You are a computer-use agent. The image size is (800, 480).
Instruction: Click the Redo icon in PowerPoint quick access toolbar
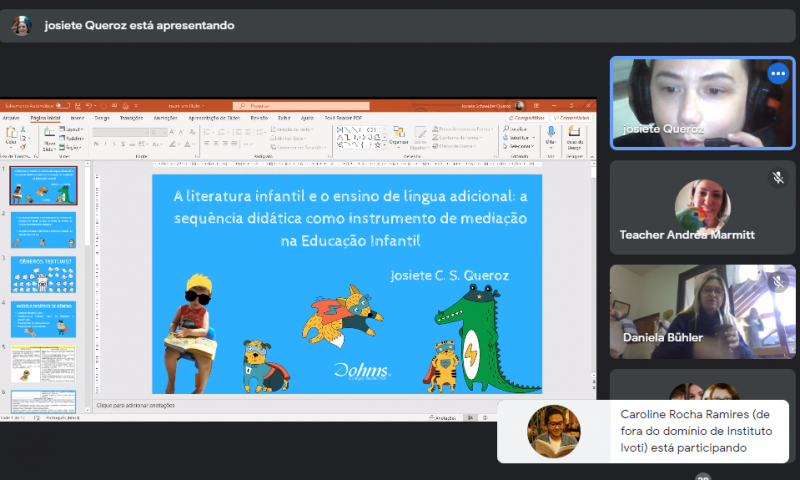[x=103, y=106]
